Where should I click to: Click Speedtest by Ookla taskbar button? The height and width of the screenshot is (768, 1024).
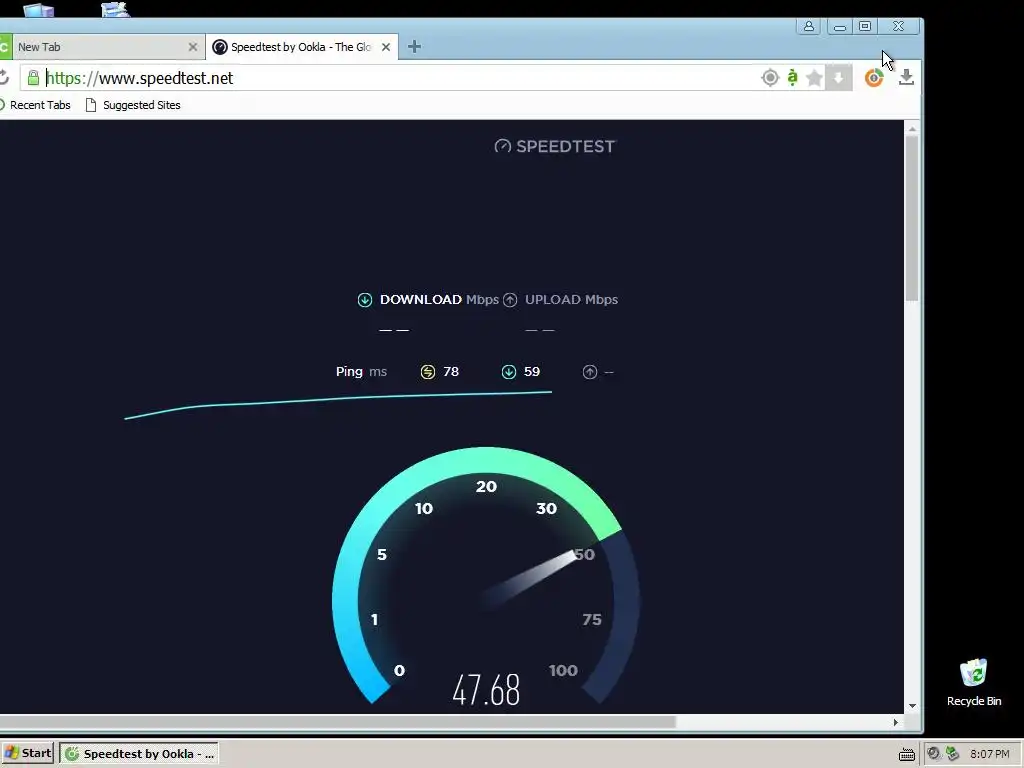pos(139,754)
